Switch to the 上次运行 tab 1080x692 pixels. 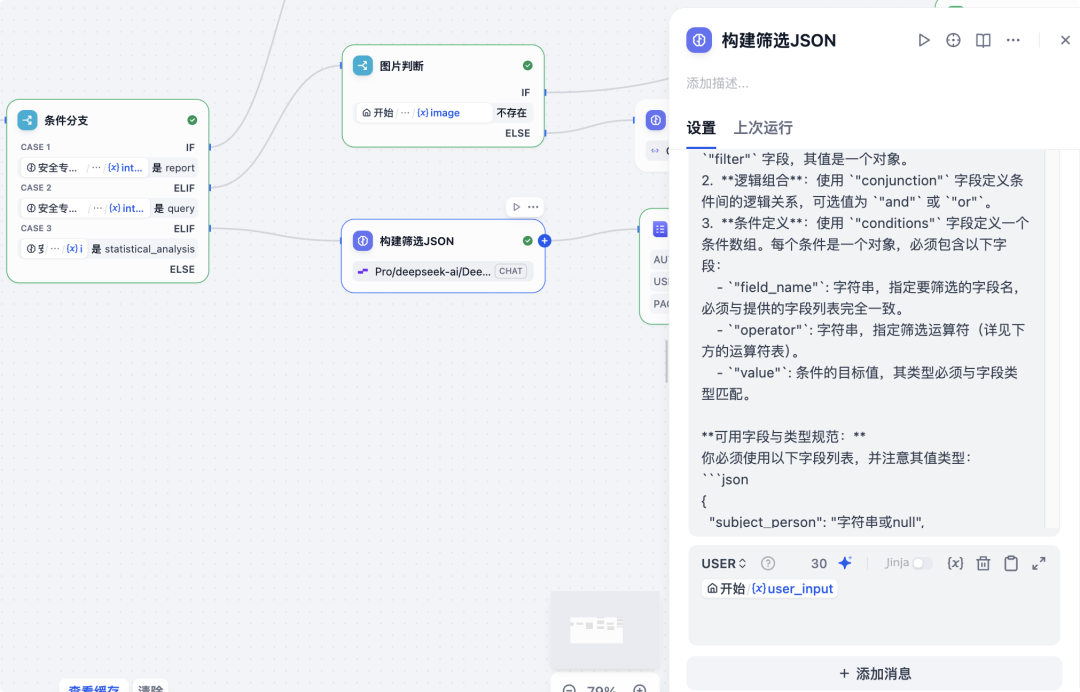point(763,128)
